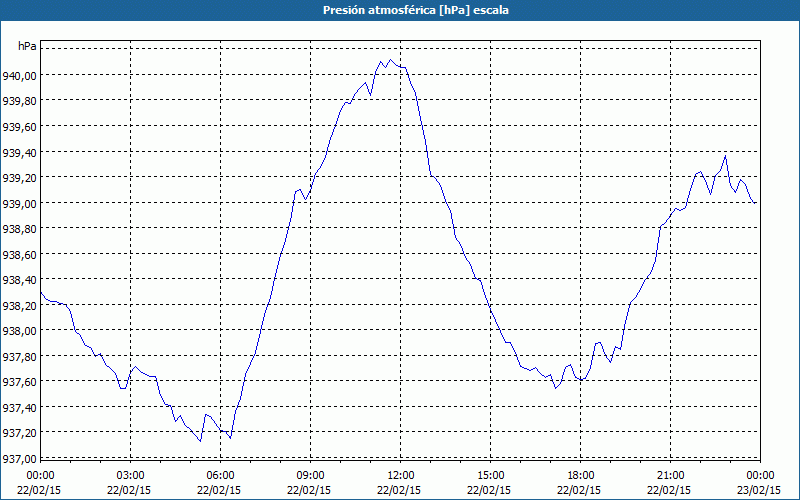
Task: Click the 939,00 y-axis value
Action: coord(19,204)
